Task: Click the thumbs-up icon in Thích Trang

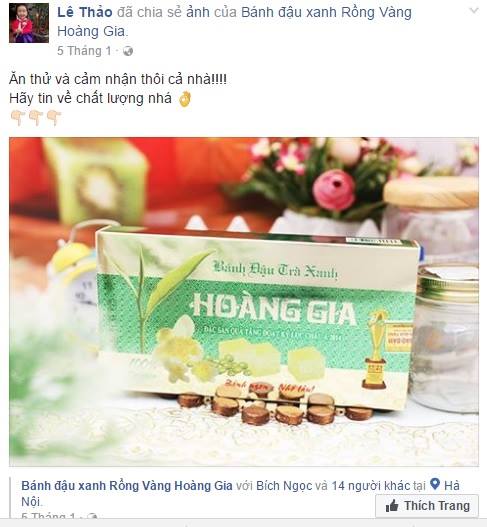Action: 392,506
